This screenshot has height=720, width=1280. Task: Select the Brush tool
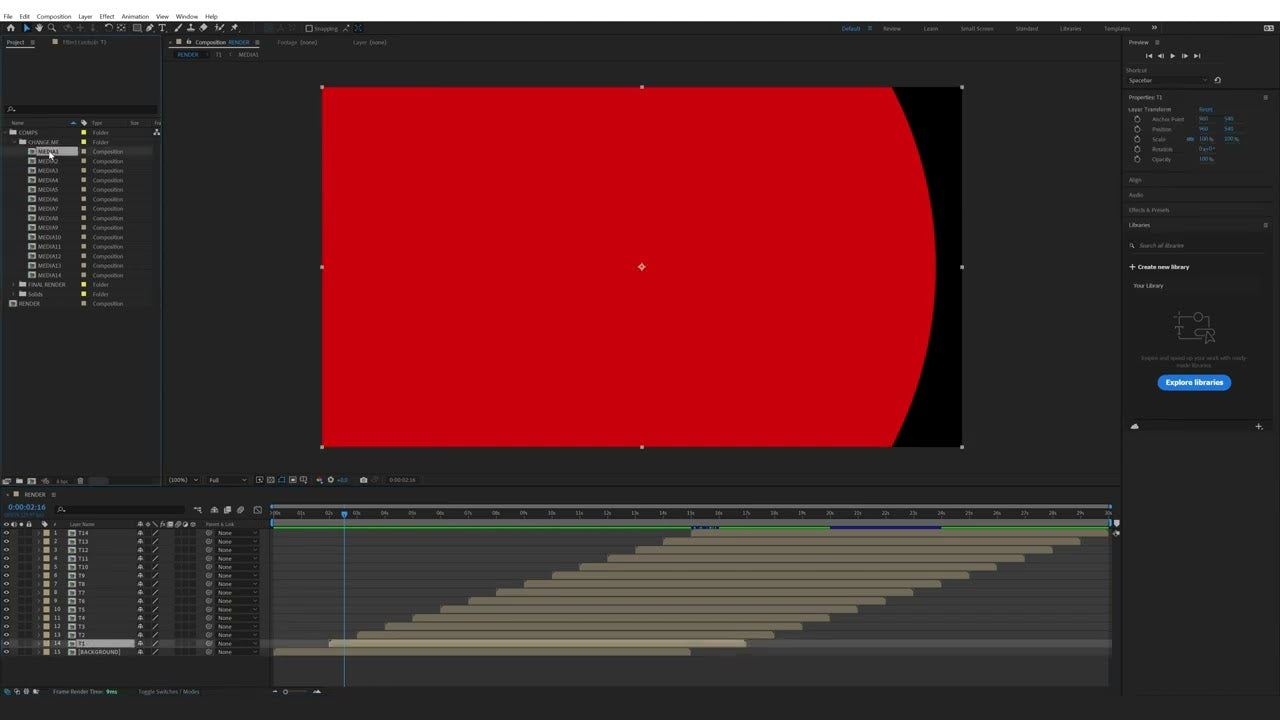[x=179, y=28]
